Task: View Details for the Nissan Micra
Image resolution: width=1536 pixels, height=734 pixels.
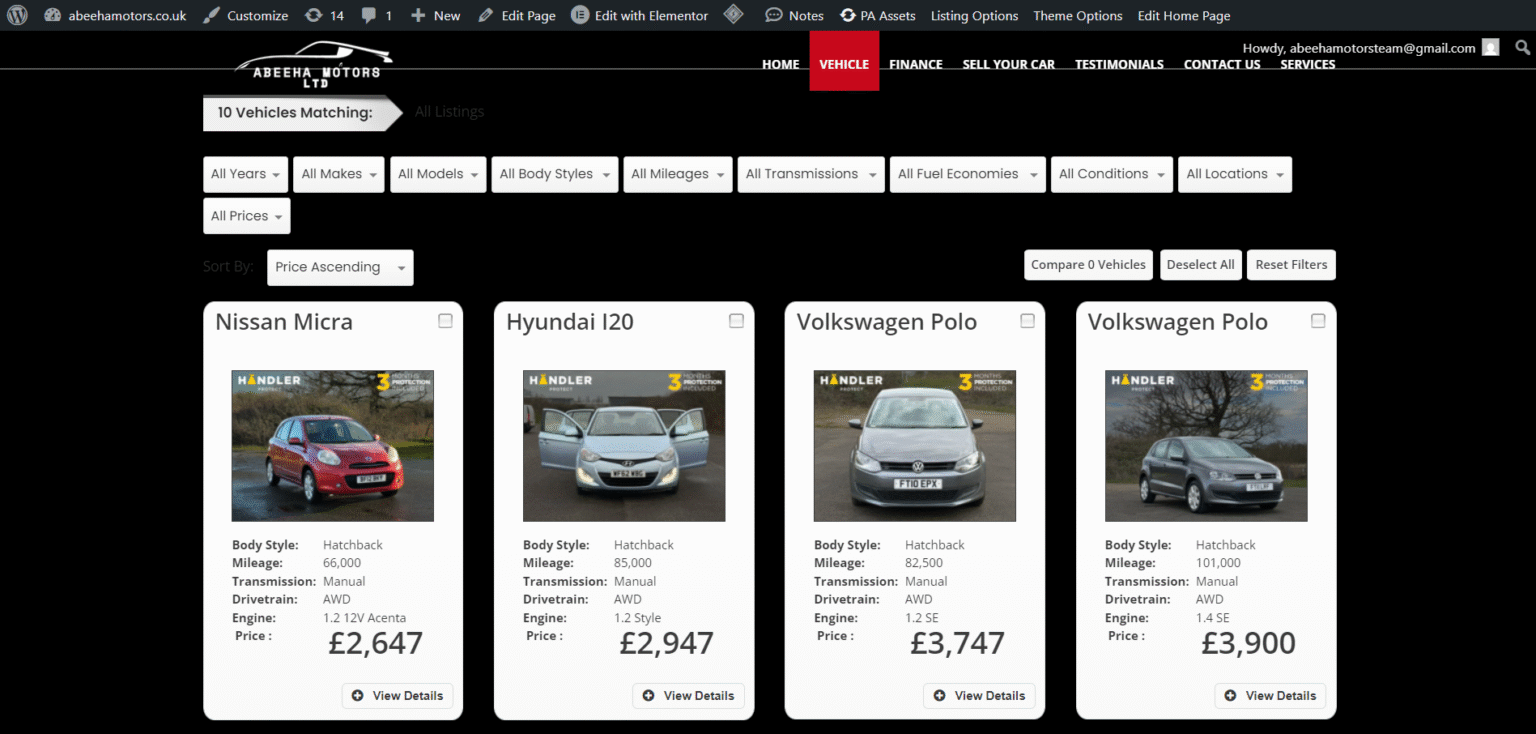Action: pyautogui.click(x=398, y=696)
